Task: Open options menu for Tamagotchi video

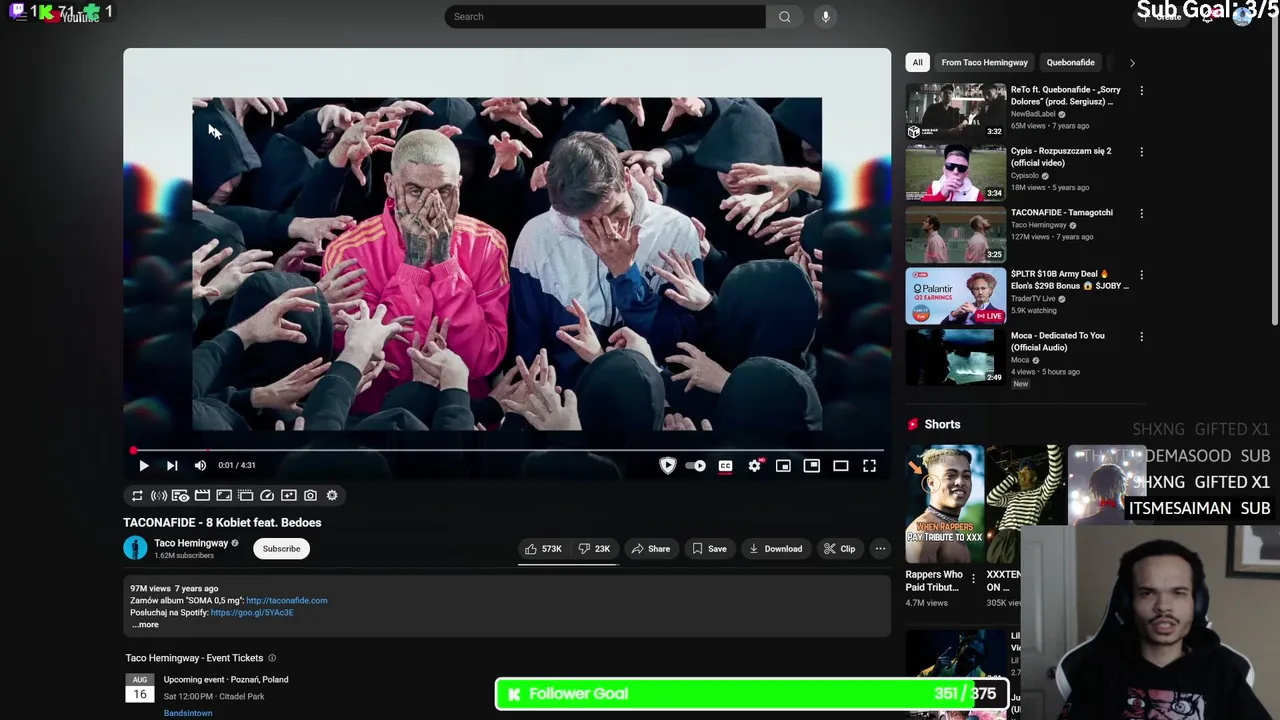Action: (x=1141, y=213)
